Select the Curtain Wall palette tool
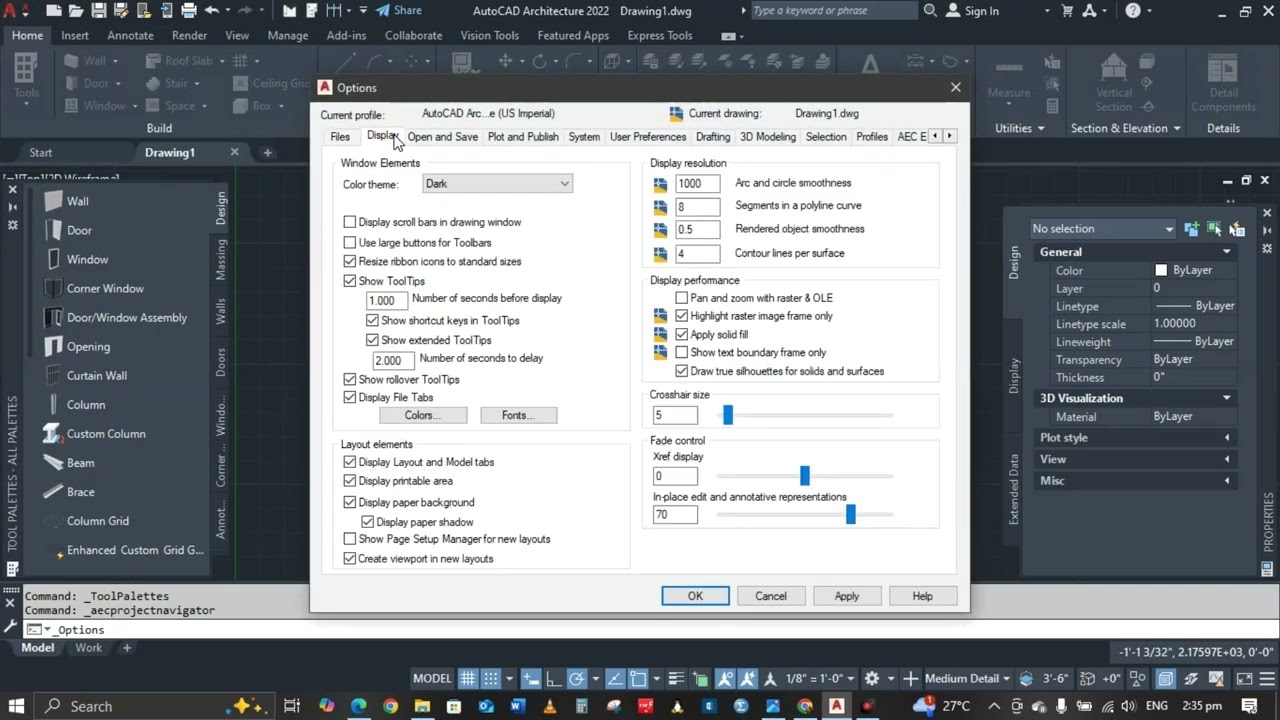The image size is (1280, 720). pyautogui.click(x=84, y=375)
